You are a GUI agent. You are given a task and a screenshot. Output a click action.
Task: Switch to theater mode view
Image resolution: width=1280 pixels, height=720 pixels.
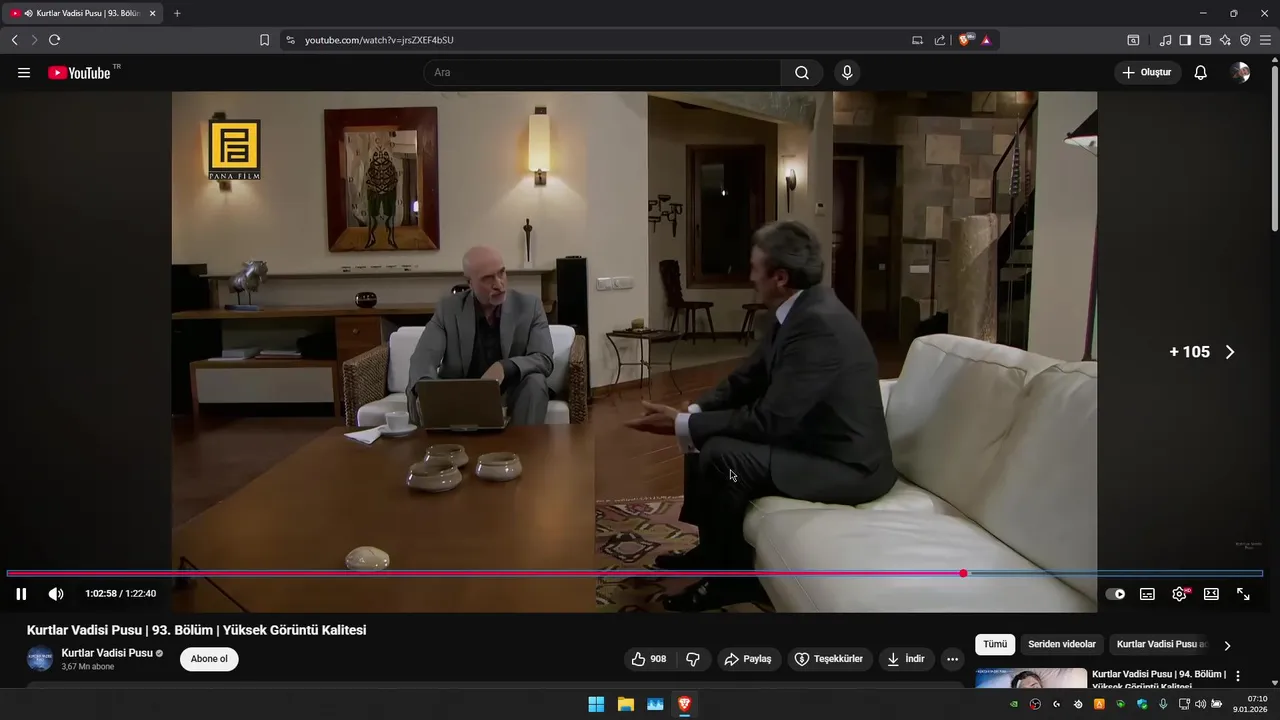point(1211,594)
